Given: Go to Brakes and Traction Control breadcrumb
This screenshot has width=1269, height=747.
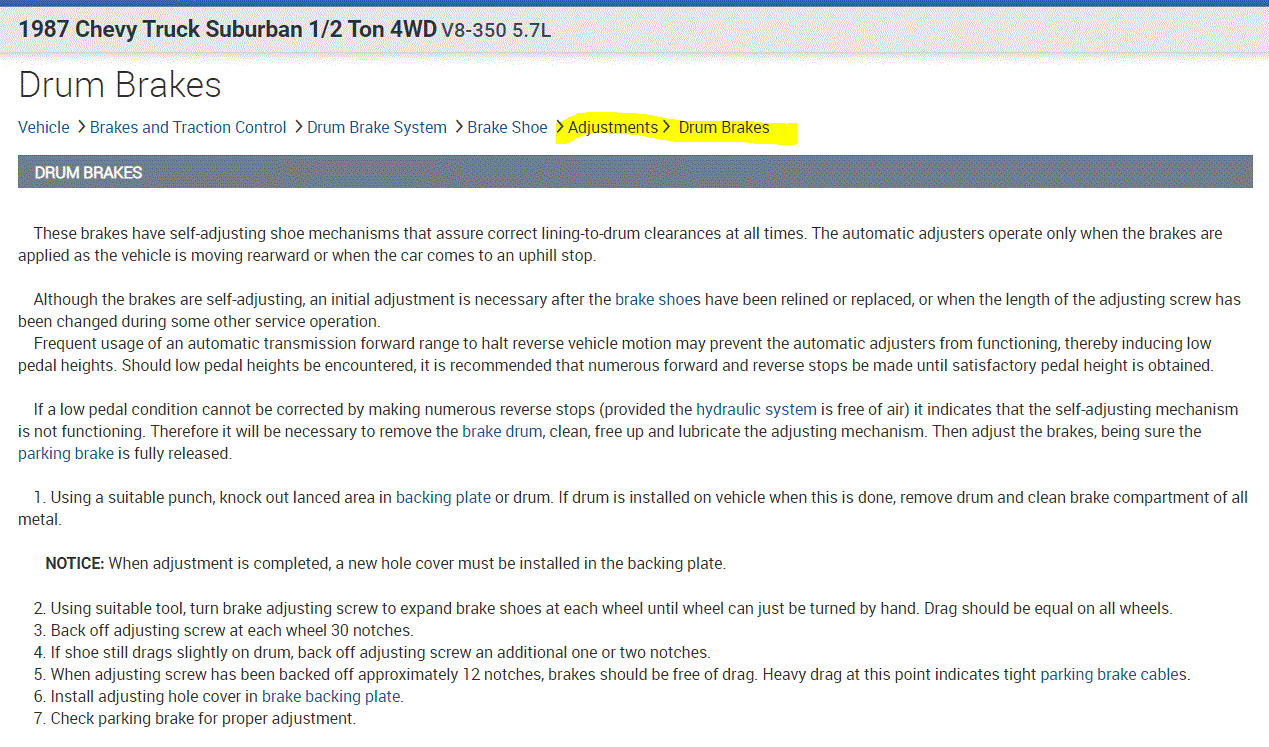Looking at the screenshot, I should 188,127.
